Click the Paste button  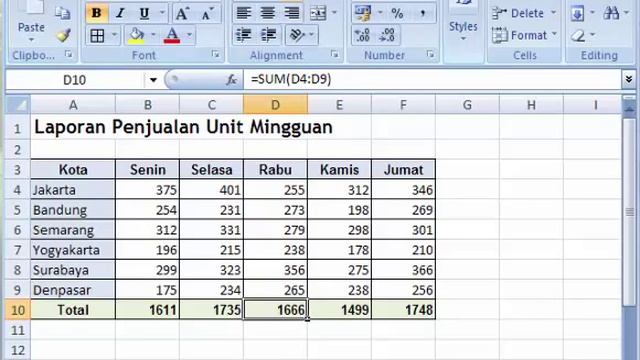pyautogui.click(x=31, y=21)
